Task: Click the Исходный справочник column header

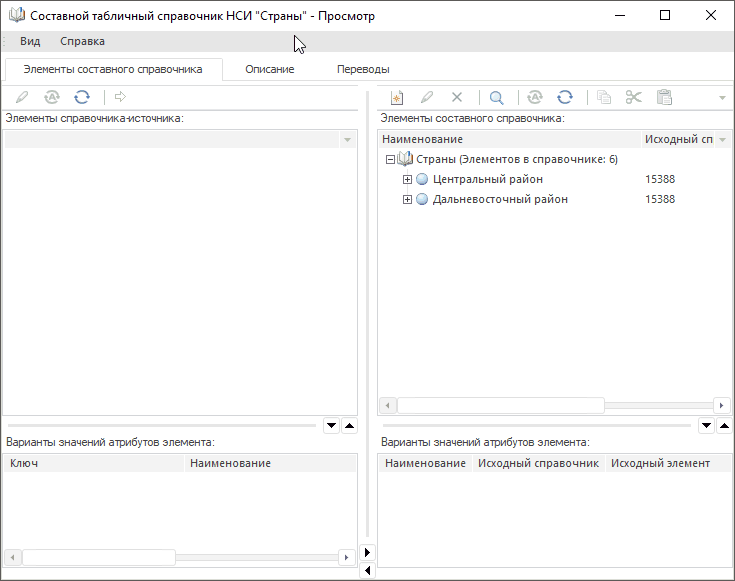Action: 538,463
